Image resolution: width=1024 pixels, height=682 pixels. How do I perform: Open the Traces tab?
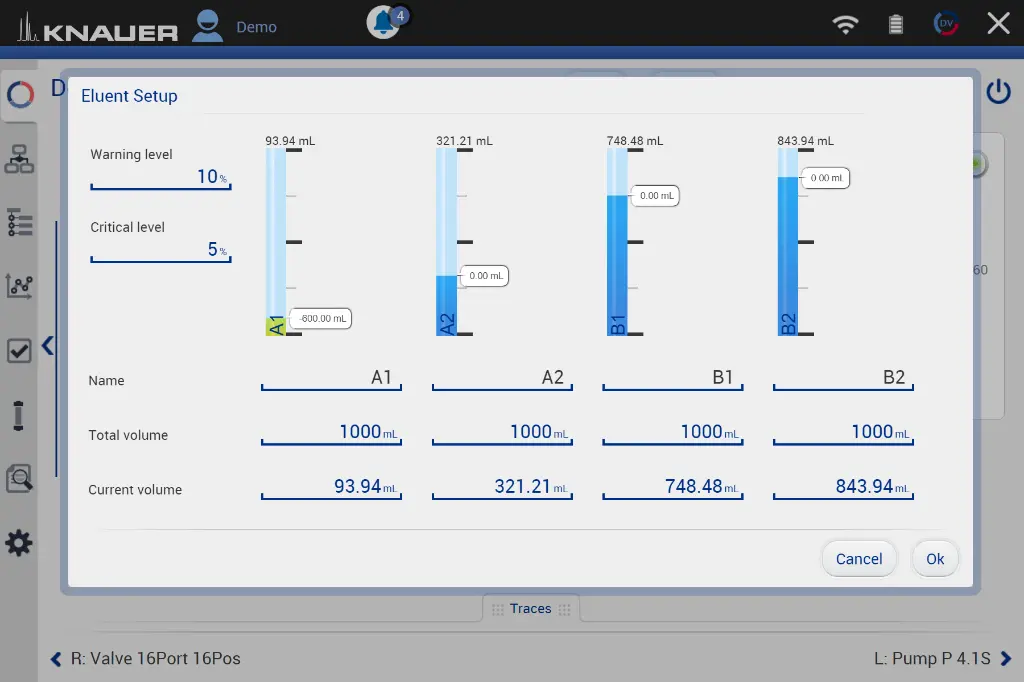coord(530,609)
